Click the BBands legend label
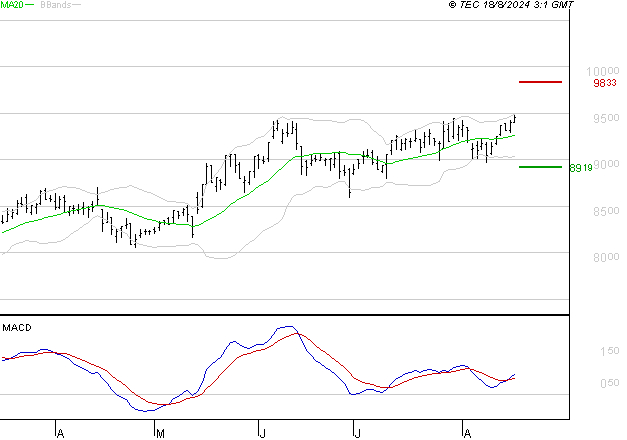The height and width of the screenshot is (440, 627). point(56,5)
